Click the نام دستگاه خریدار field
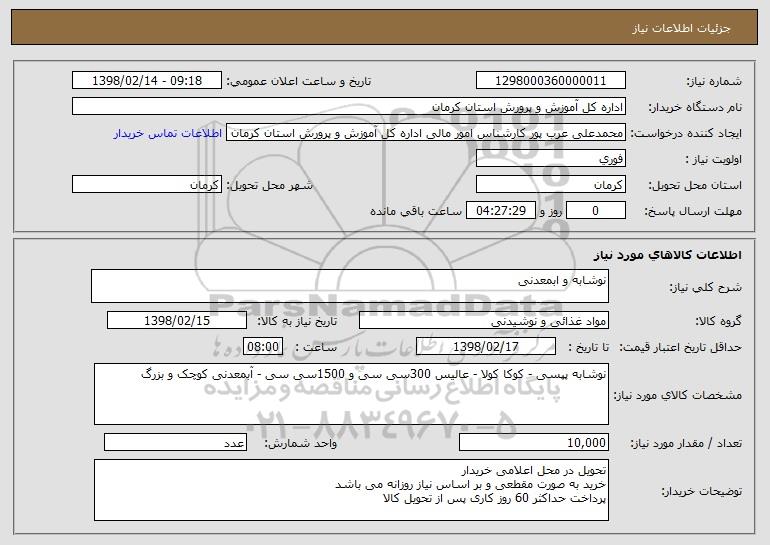The width and height of the screenshot is (770, 545). click(349, 107)
